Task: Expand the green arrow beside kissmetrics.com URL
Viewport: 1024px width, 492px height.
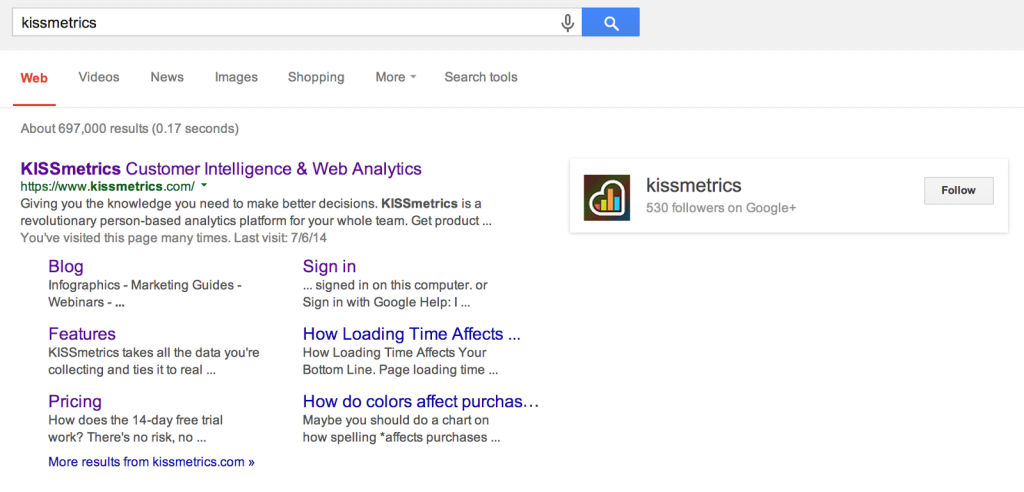Action: [x=204, y=186]
